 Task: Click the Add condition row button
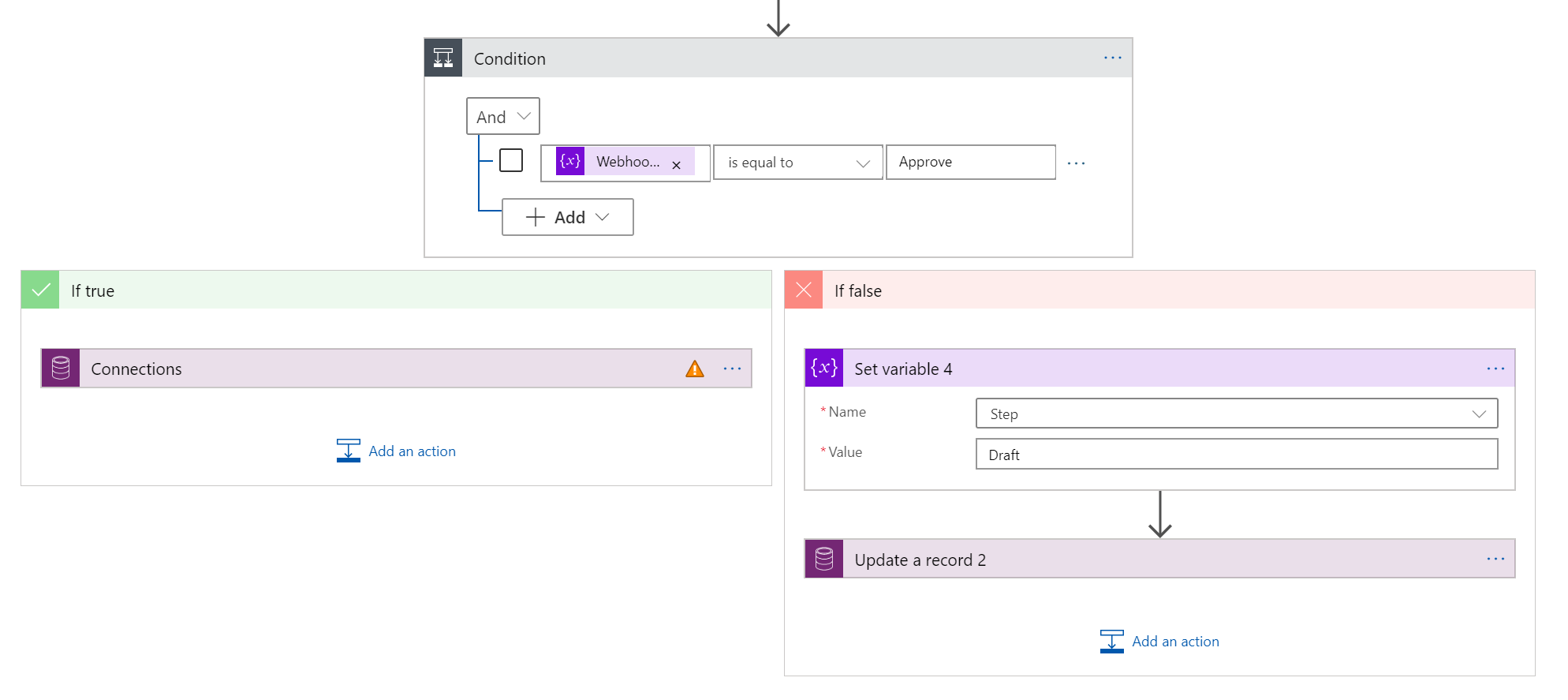(x=568, y=217)
